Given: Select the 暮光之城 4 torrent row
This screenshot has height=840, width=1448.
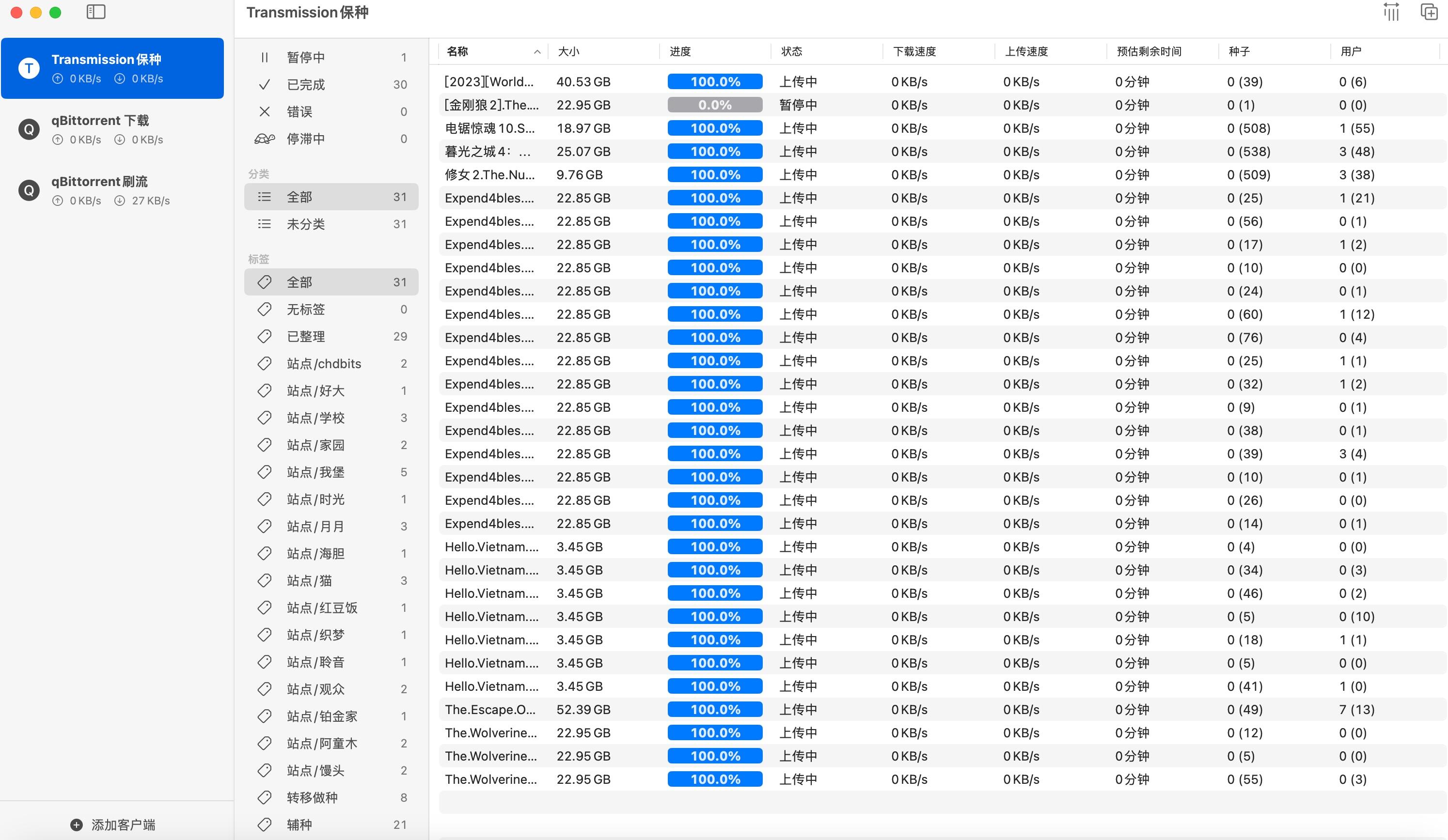Looking at the screenshot, I should coord(943,152).
